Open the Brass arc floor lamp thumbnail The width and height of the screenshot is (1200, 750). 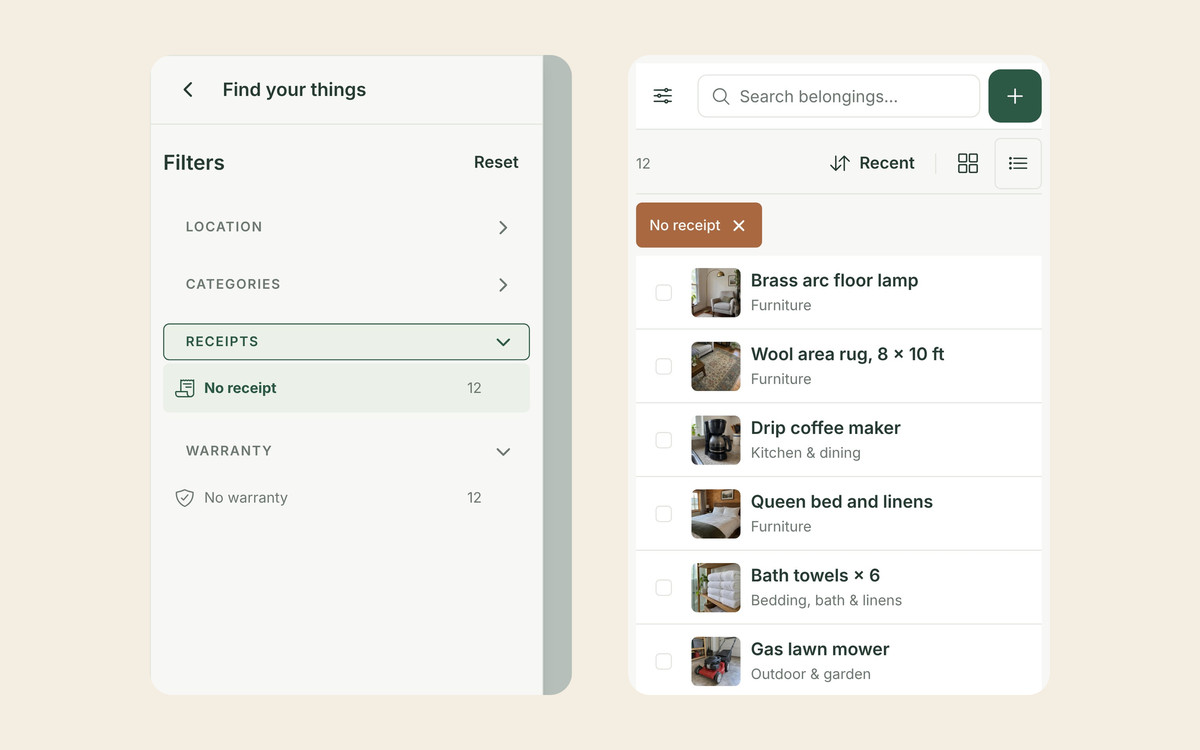[x=716, y=293]
